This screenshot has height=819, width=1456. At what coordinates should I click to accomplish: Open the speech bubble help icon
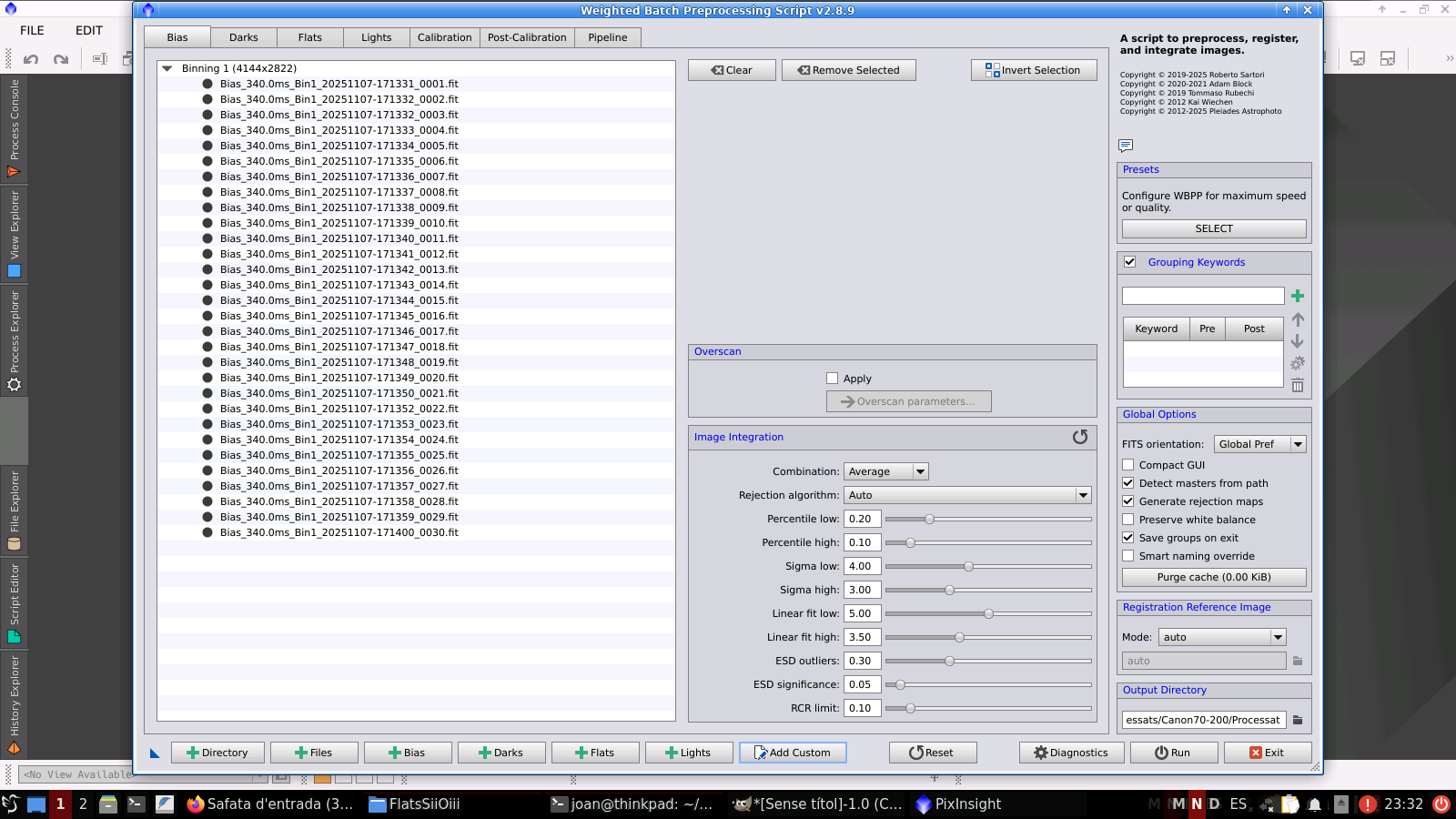click(1126, 146)
